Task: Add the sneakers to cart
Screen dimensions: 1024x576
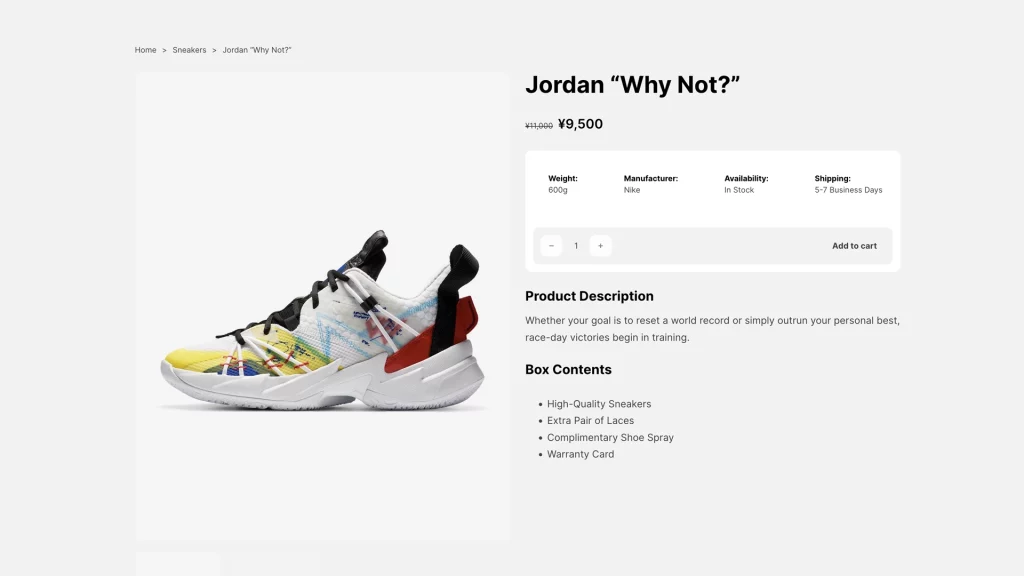Action: (854, 246)
